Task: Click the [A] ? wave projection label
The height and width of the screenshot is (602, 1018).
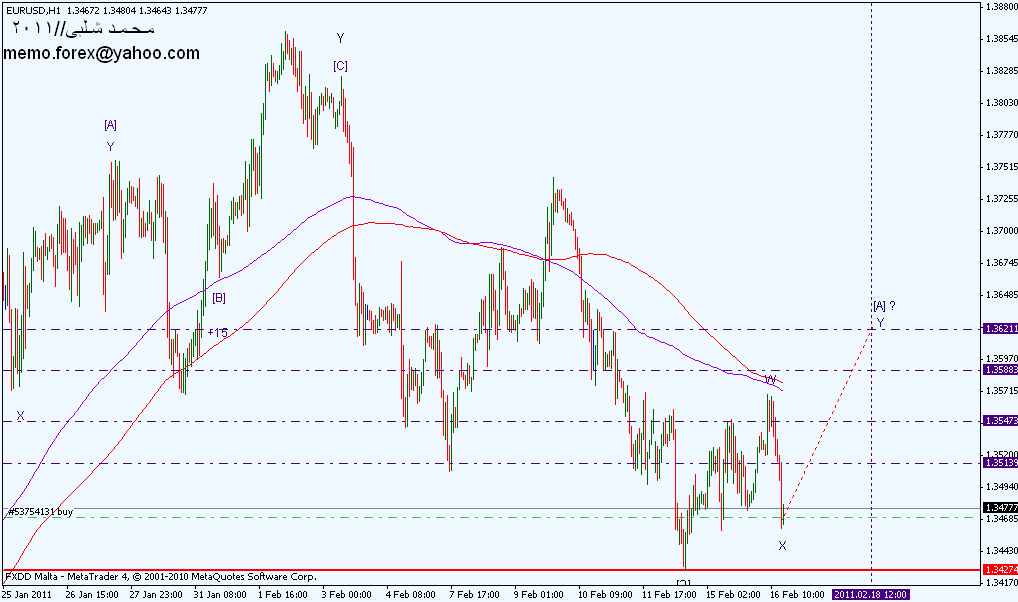Action: click(x=883, y=305)
